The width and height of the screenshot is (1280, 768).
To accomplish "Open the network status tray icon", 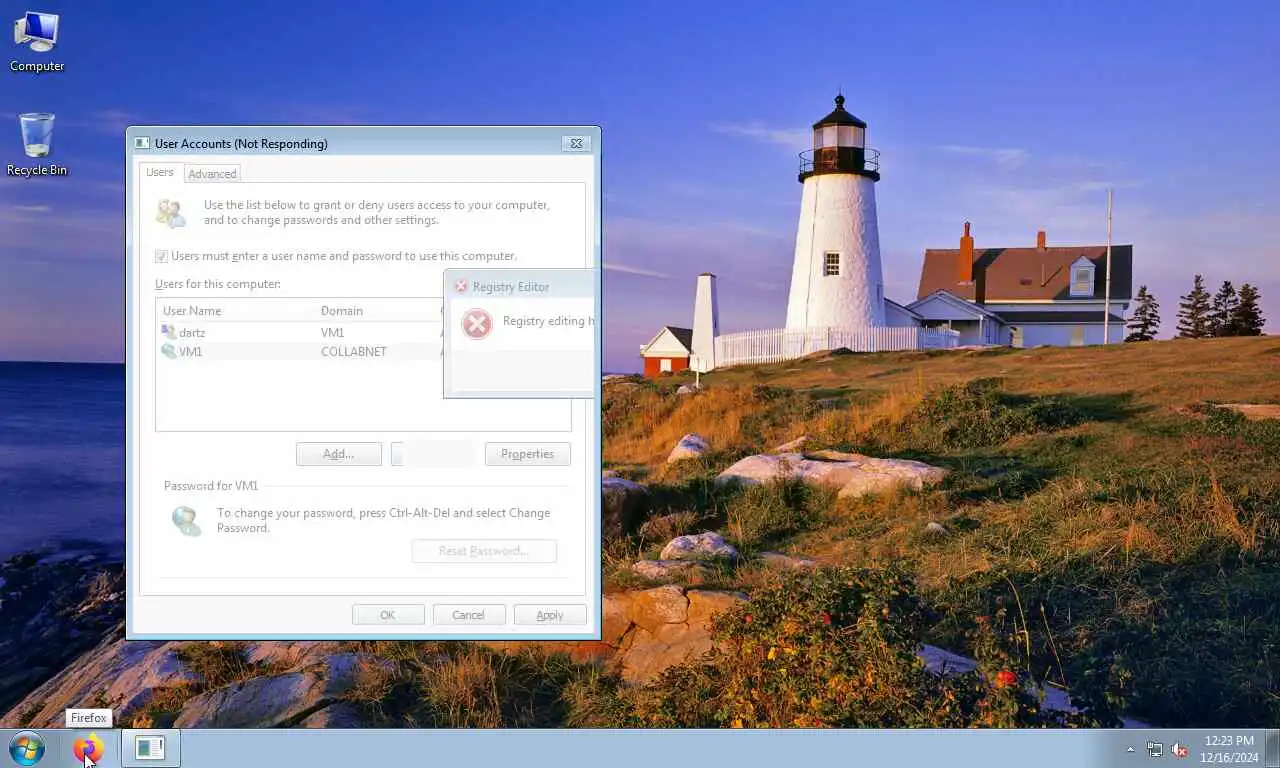I will 1155,749.
